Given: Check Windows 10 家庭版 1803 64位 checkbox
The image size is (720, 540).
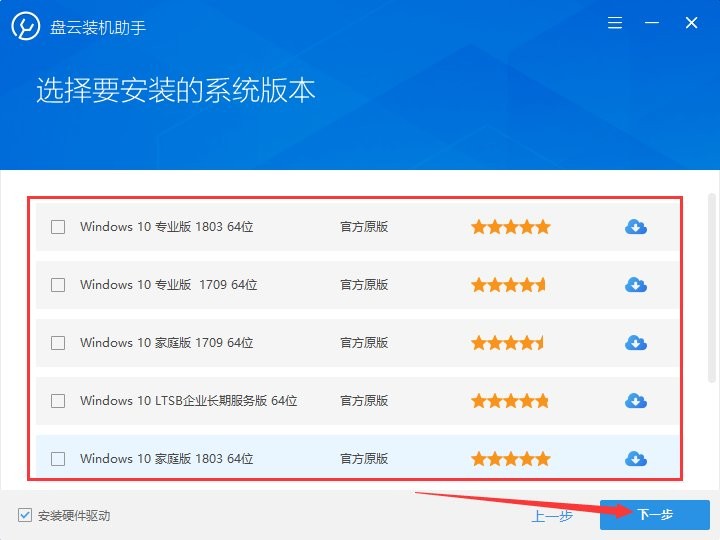Looking at the screenshot, I should pos(58,459).
